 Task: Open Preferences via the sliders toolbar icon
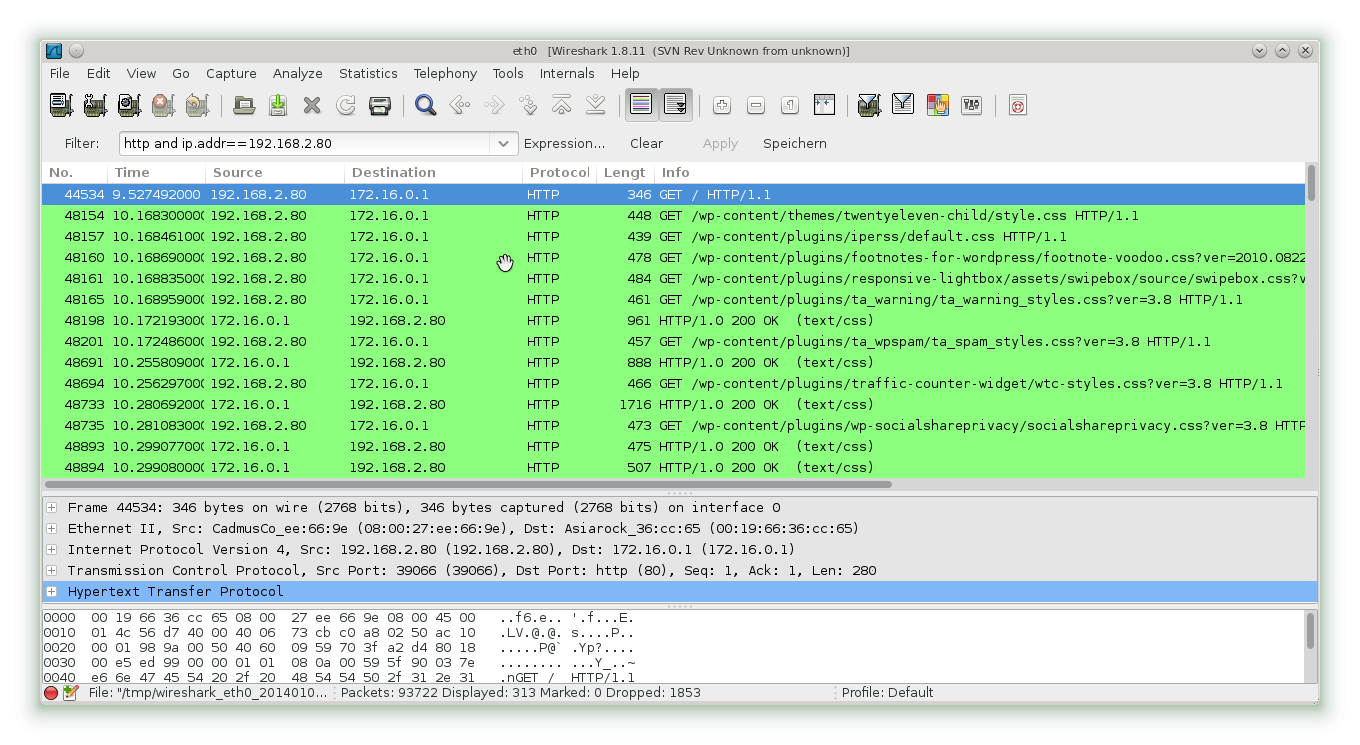click(x=971, y=105)
